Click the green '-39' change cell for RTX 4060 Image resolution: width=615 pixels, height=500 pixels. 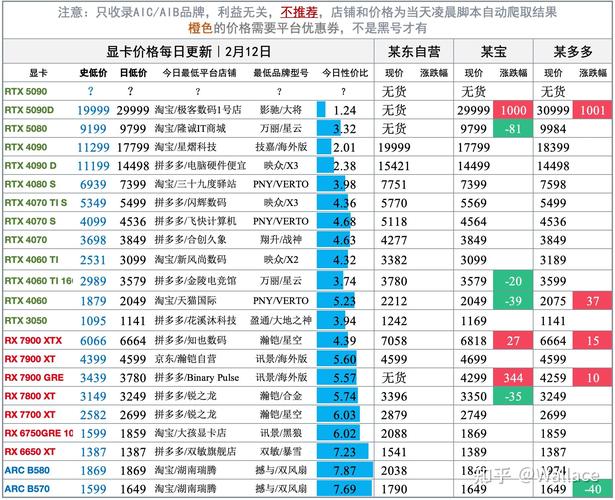pos(513,301)
